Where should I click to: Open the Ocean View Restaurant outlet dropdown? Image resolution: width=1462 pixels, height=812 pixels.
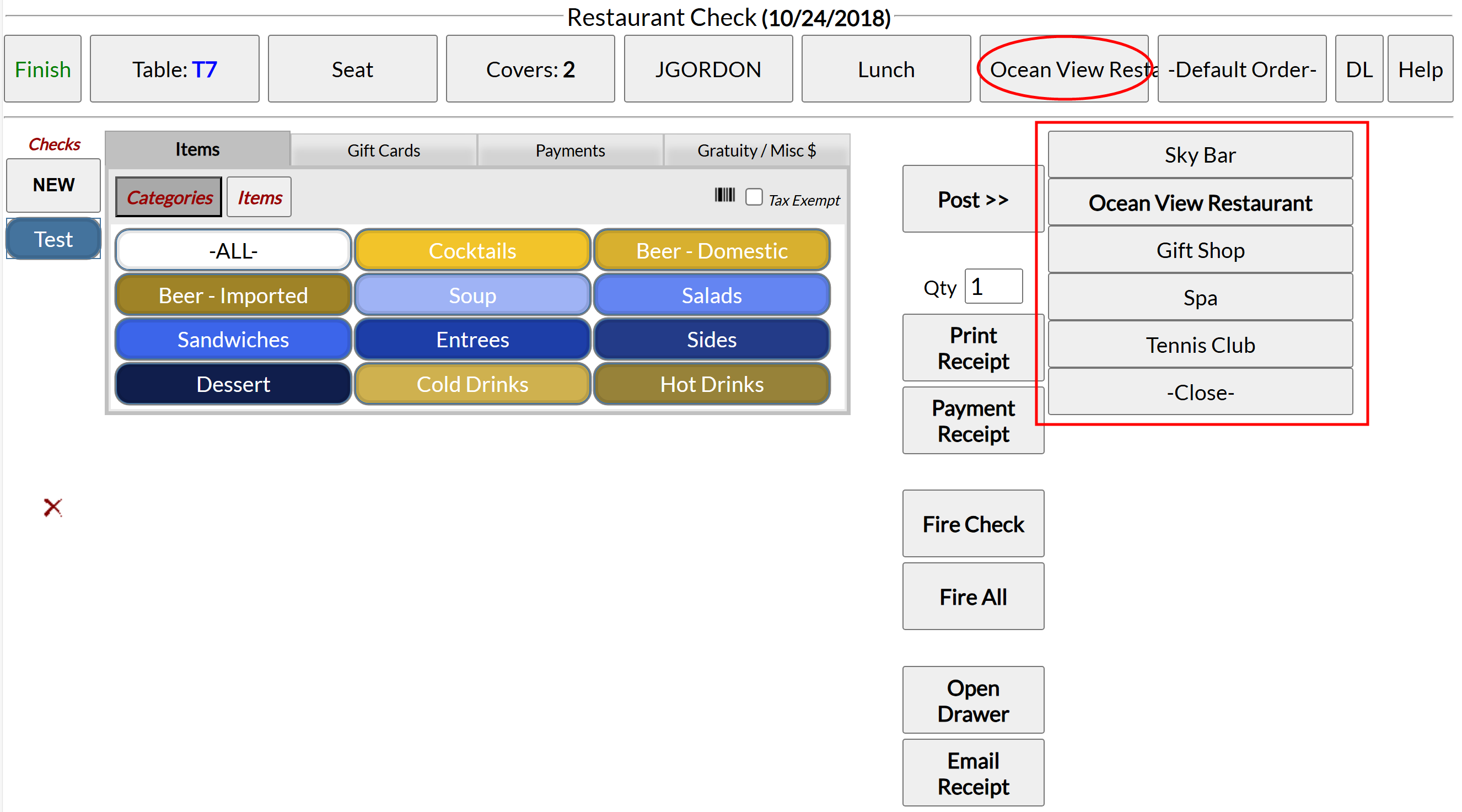click(1063, 69)
